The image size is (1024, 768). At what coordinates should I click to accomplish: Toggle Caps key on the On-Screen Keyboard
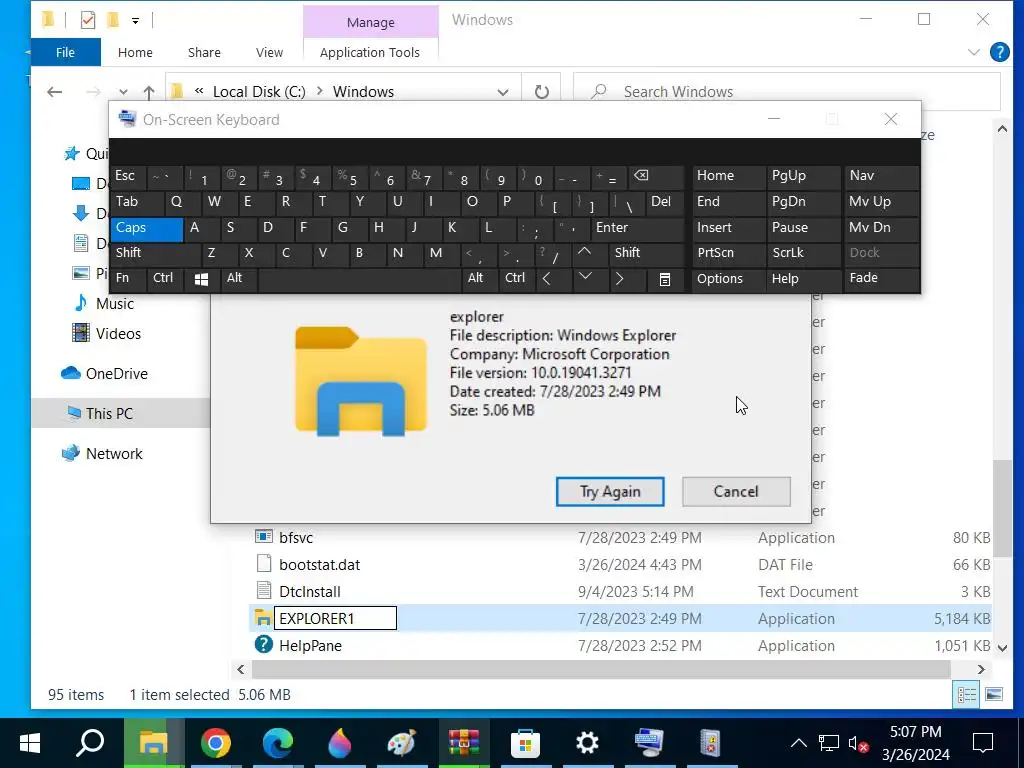point(146,228)
